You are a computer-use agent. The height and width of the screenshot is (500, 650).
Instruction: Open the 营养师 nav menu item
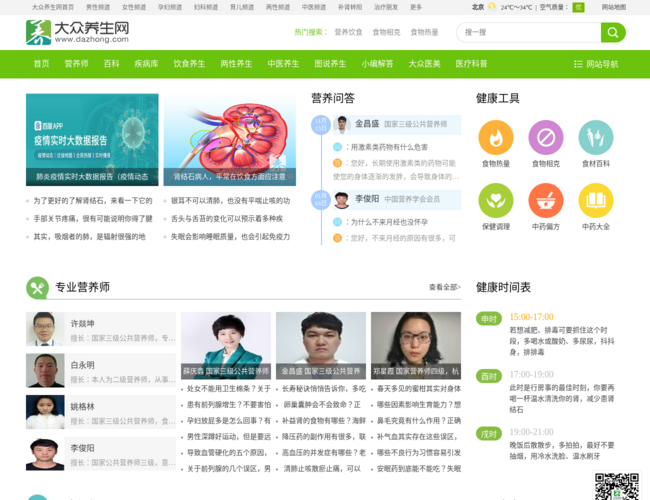coord(76,64)
